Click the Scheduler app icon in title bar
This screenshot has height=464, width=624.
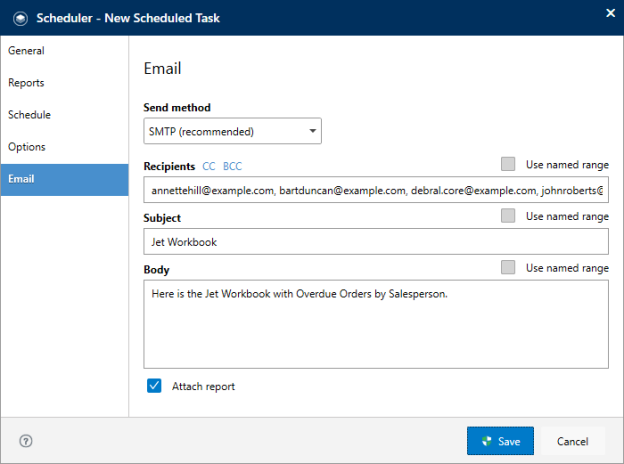(x=20, y=18)
